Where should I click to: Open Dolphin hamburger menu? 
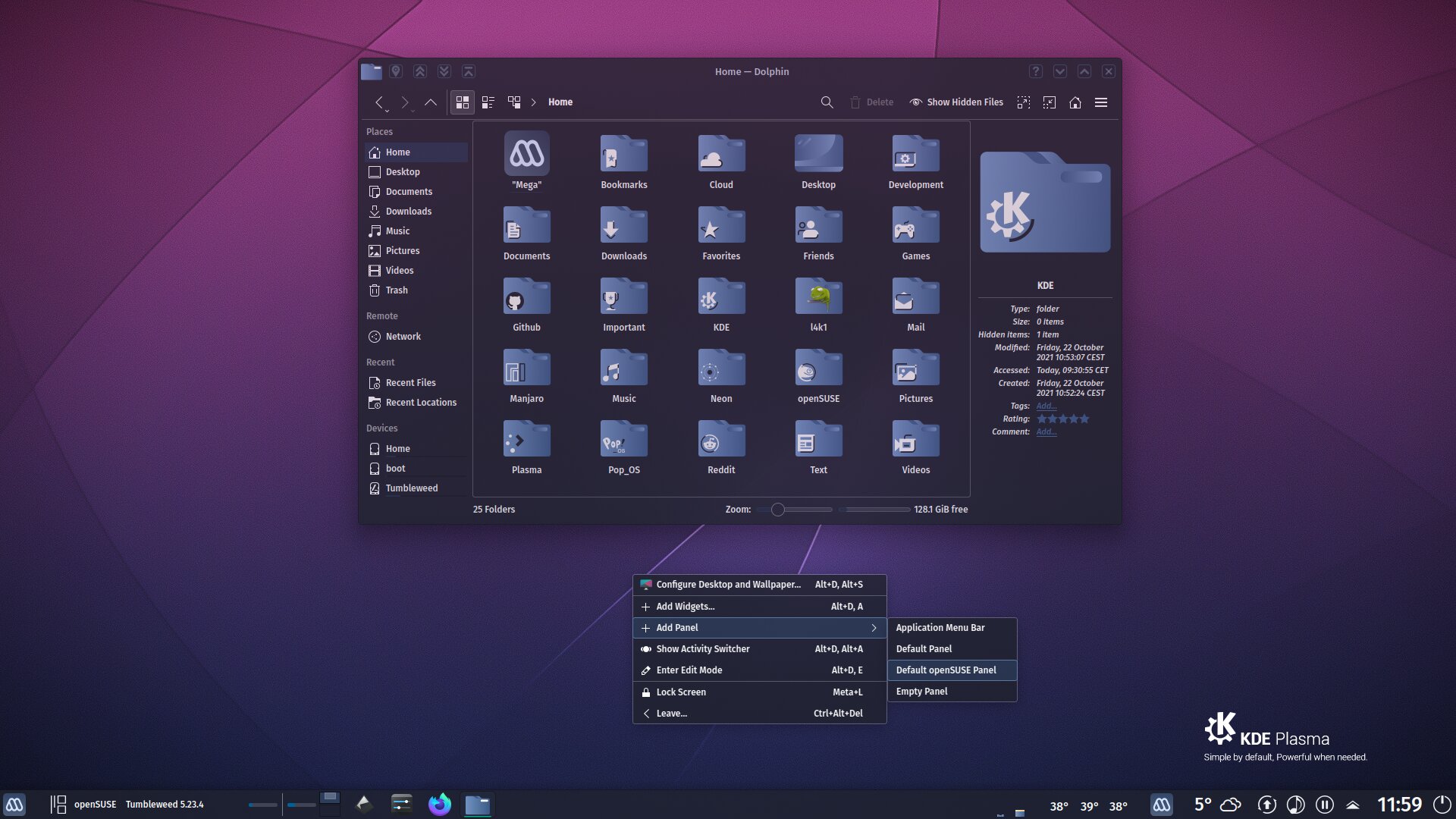pyautogui.click(x=1101, y=102)
